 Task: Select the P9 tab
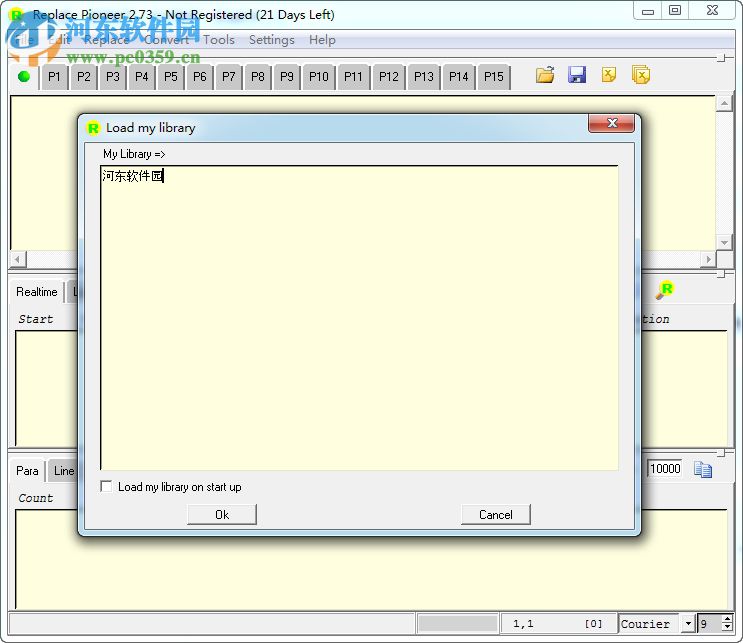point(287,77)
